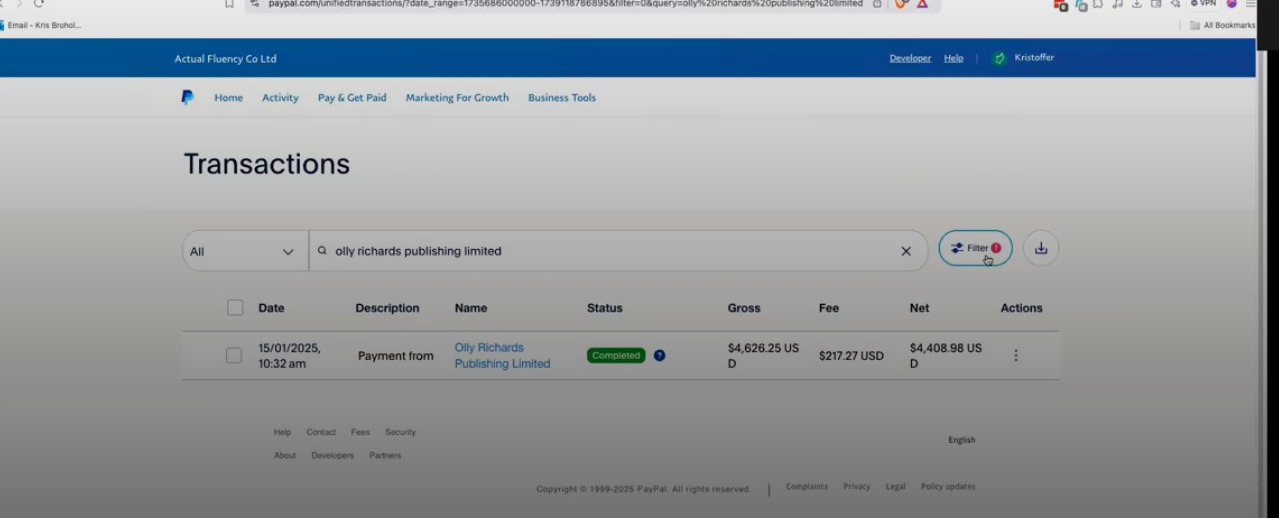Screen dimensions: 1279x518
Task: Click the Help link in the footer
Action: tap(282, 432)
